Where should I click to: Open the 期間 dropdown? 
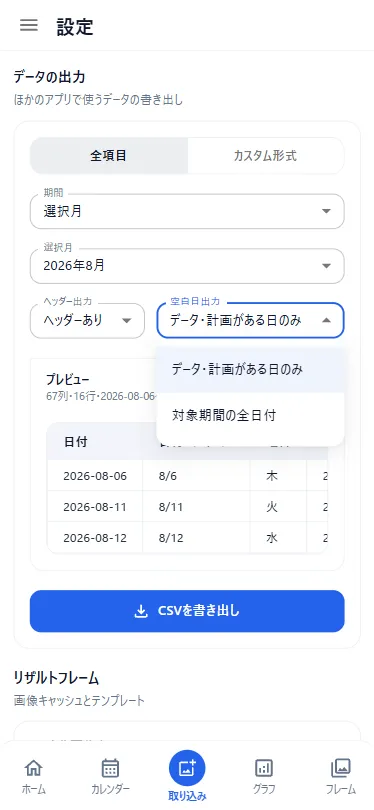pos(187,211)
